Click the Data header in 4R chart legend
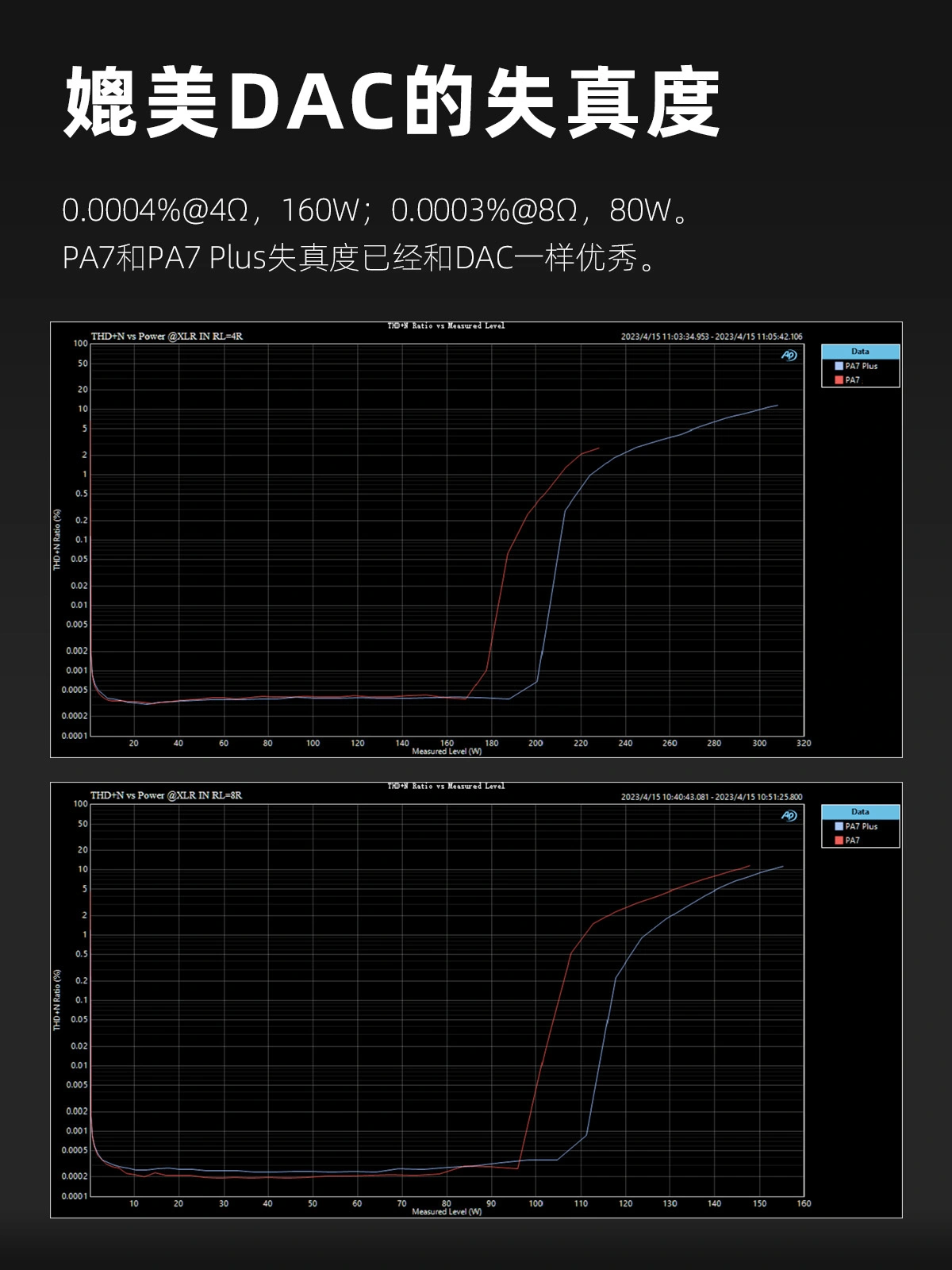Screen dimensions: 952x1270 point(860,352)
